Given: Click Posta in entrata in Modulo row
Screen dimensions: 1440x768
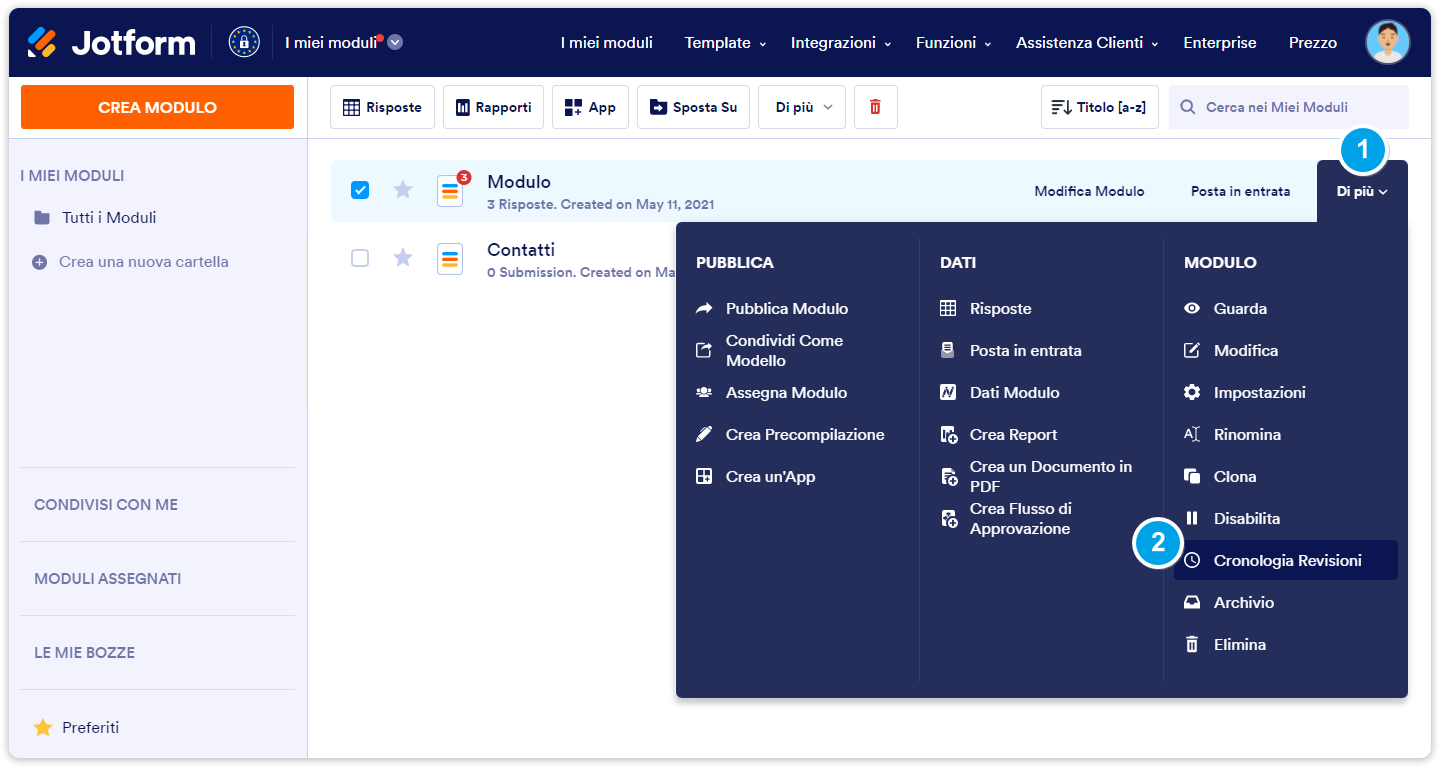Looking at the screenshot, I should [x=1240, y=191].
